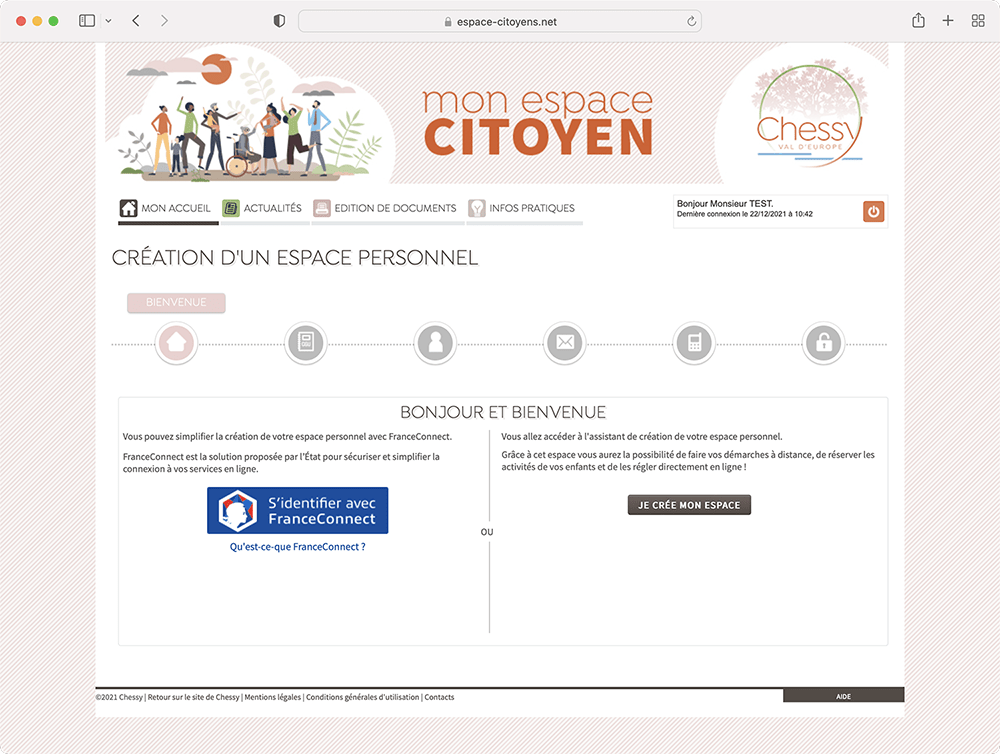Open the Qu'est-ce-que FranceConnect link
1000x754 pixels.
[297, 547]
